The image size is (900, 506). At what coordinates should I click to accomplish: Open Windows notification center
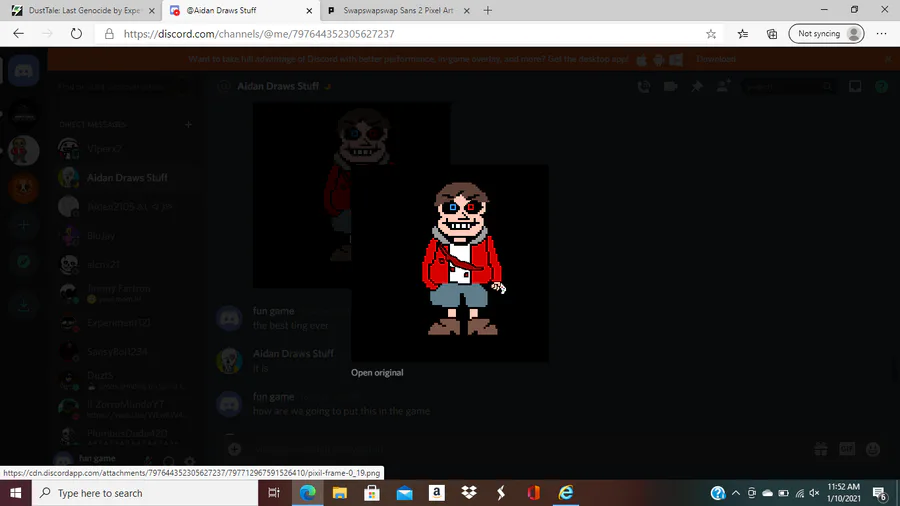pyautogui.click(x=880, y=493)
